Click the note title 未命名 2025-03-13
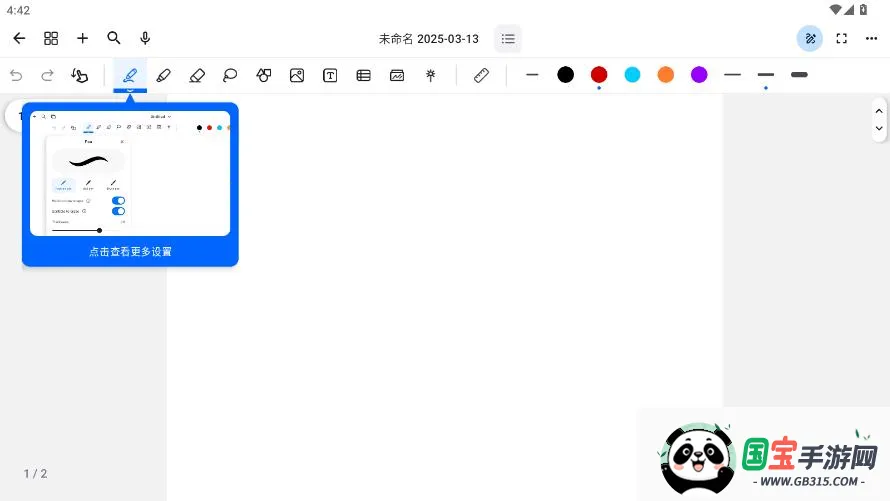This screenshot has height=501, width=890. (429, 39)
